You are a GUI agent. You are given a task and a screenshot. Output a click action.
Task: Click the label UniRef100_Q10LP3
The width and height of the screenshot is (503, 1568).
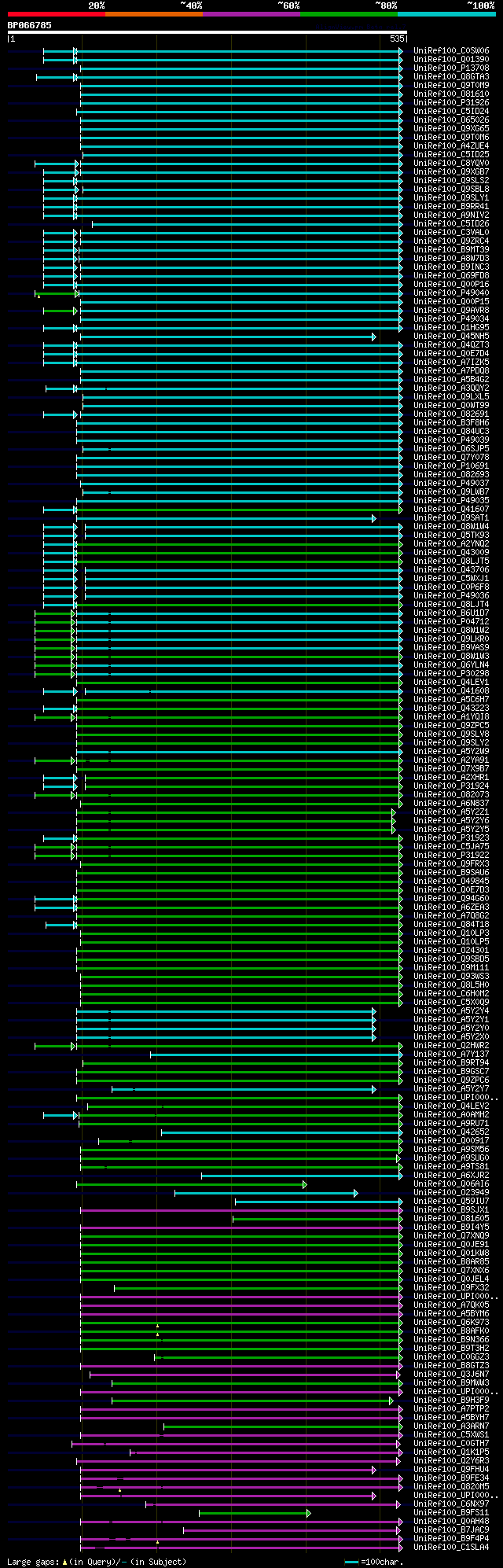(x=451, y=933)
